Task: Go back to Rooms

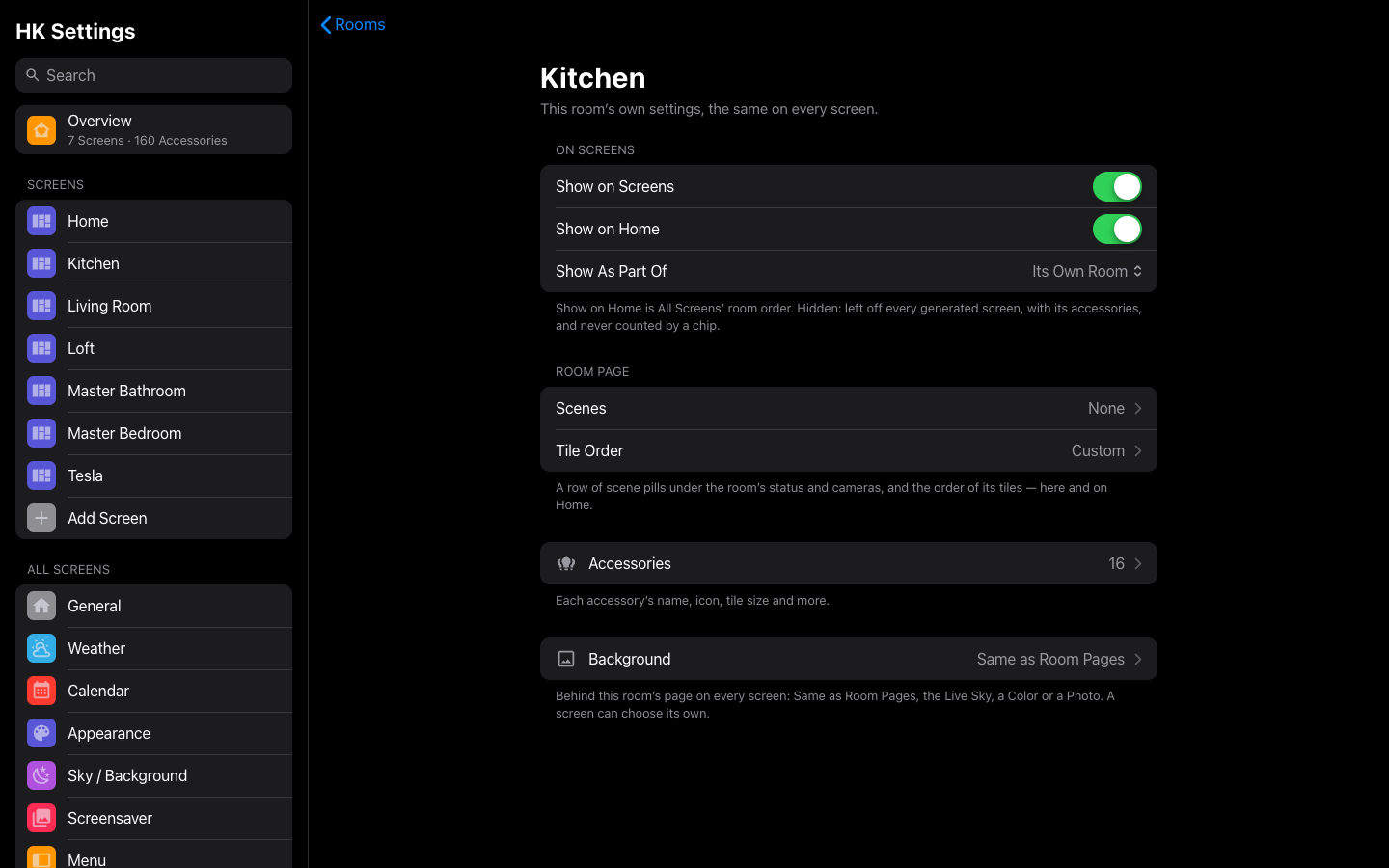Action: tap(353, 25)
